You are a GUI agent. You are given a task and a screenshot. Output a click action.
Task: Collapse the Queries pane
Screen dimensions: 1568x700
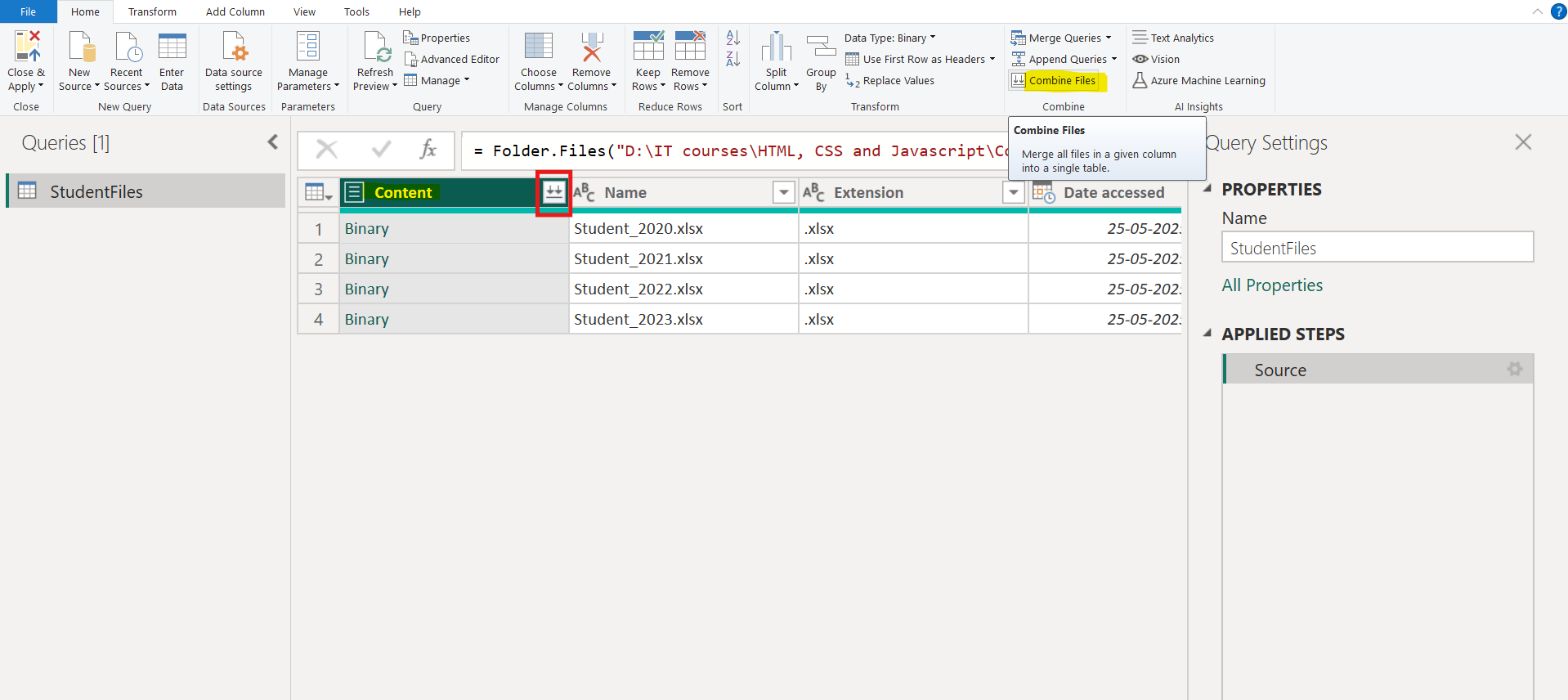(x=273, y=142)
